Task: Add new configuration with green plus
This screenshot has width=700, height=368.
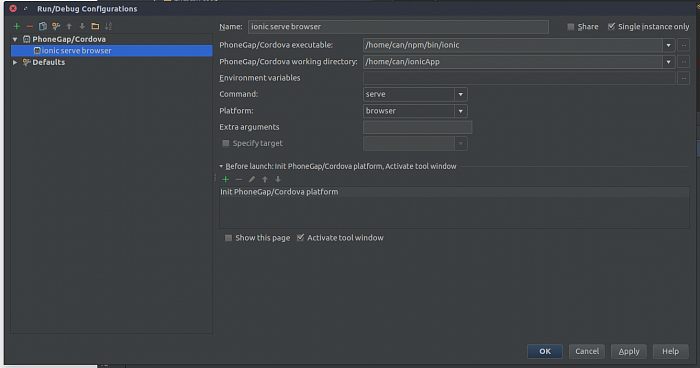Action: 17,26
